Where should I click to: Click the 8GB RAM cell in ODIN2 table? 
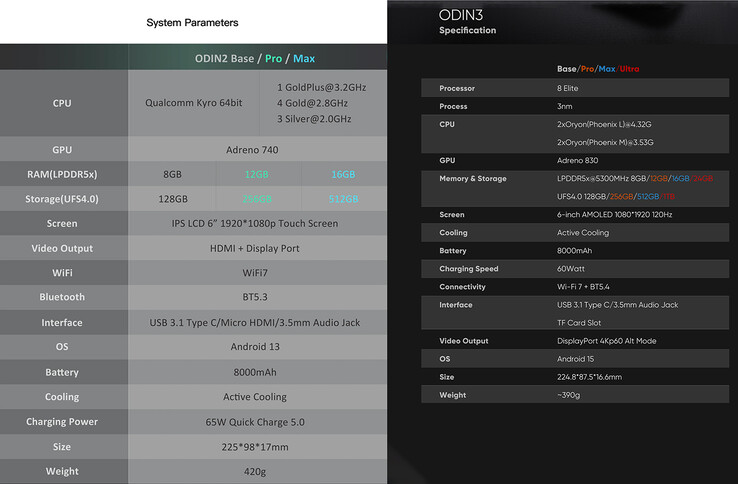click(x=172, y=174)
